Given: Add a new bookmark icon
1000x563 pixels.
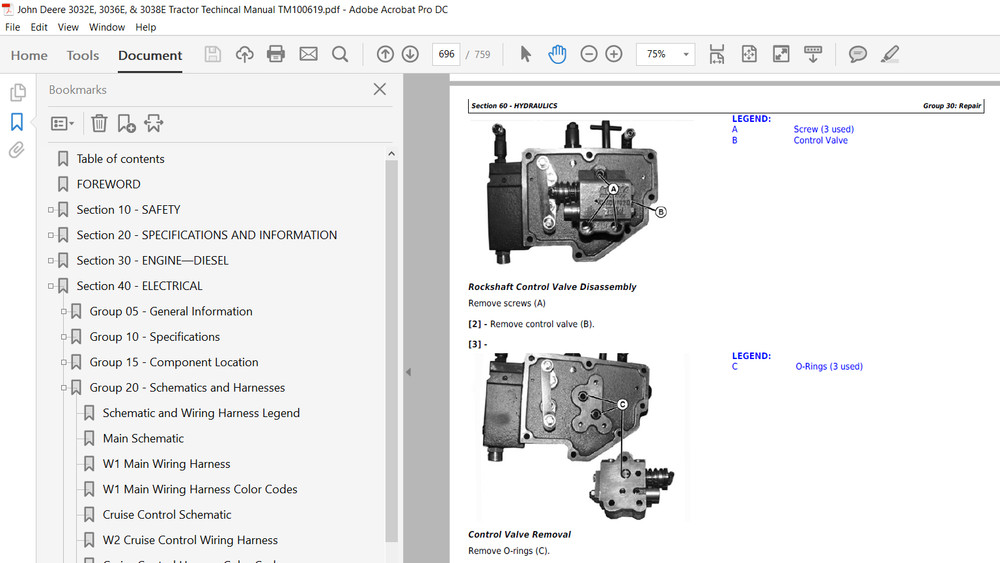Looking at the screenshot, I should [x=126, y=123].
